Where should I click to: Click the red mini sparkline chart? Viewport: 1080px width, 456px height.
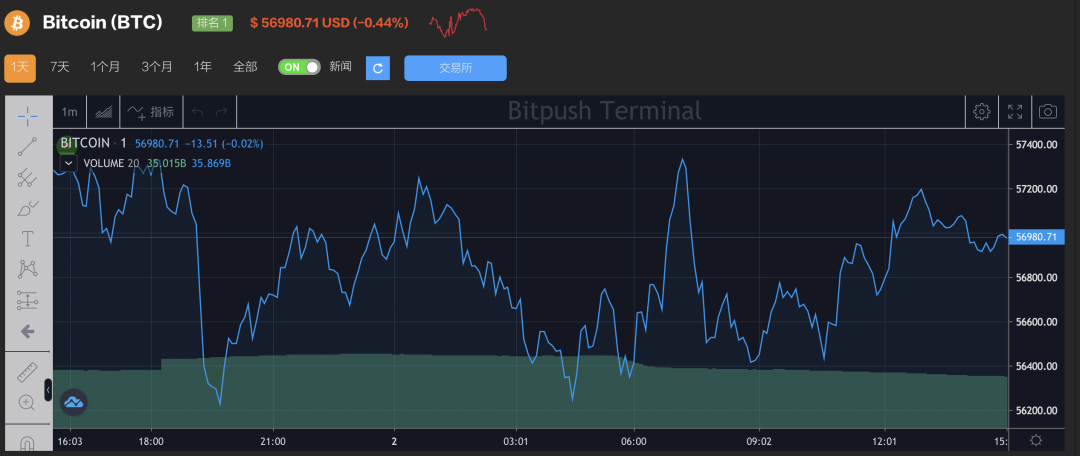click(458, 22)
